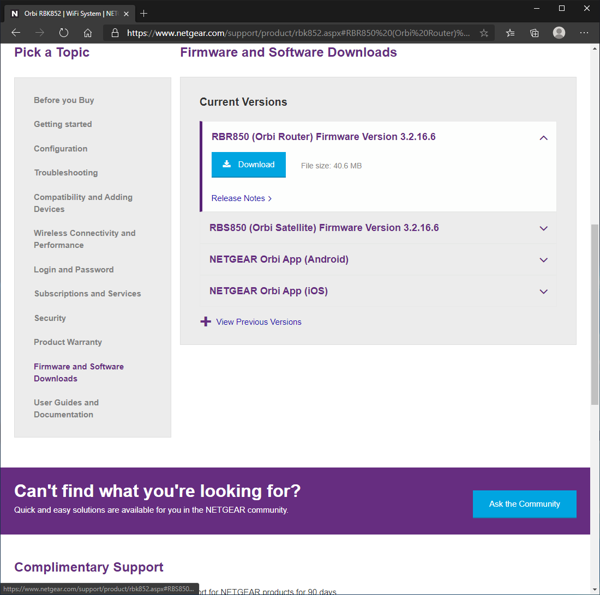Open browser Settings and more menu
Screen dimensions: 600x595
[584, 33]
